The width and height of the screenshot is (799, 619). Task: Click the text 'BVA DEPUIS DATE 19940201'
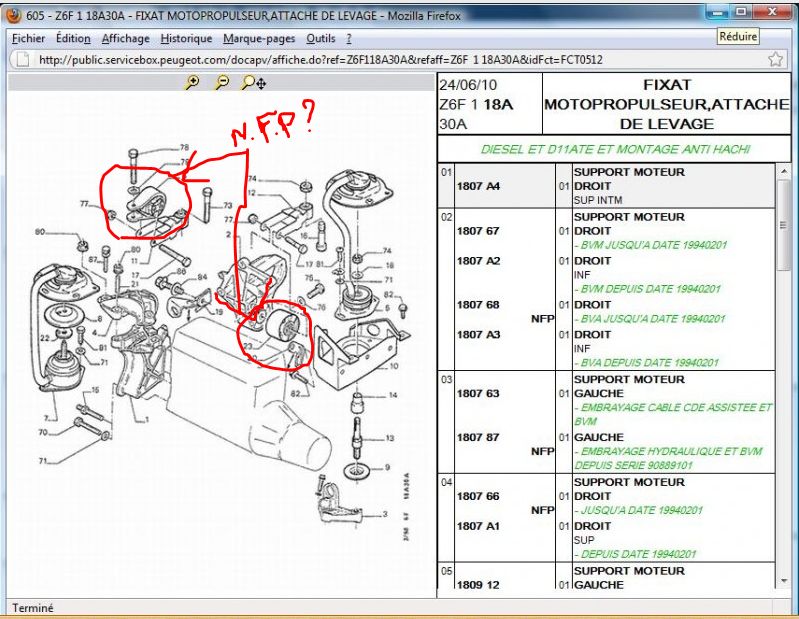pyautogui.click(x=650, y=363)
